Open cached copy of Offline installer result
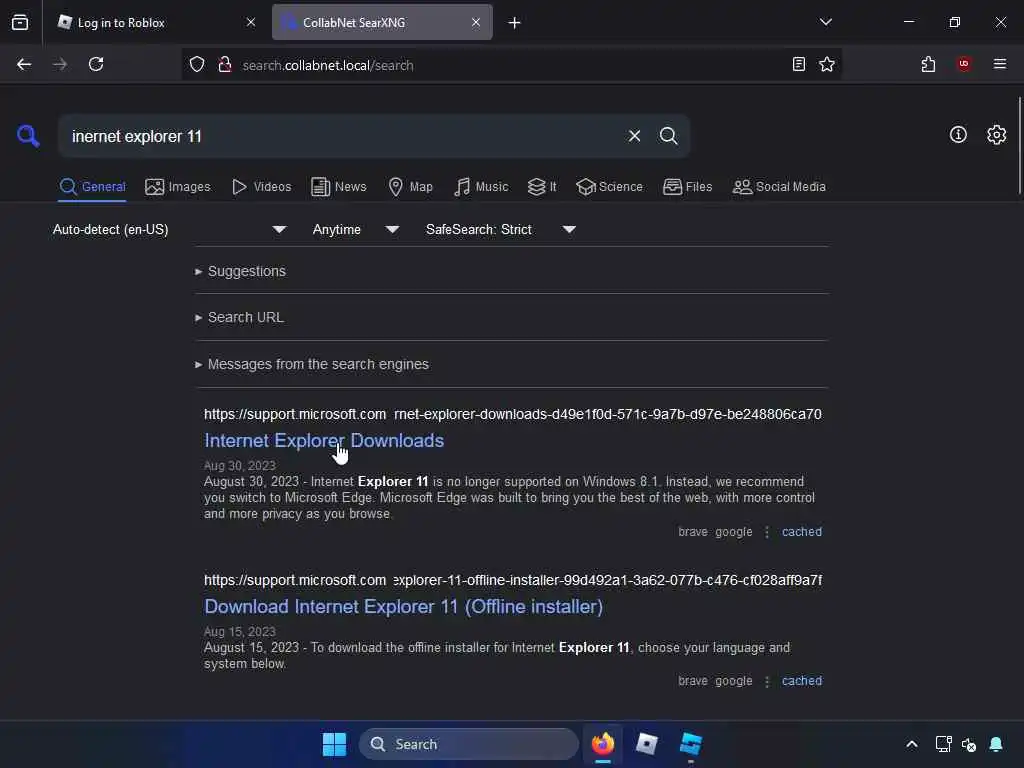This screenshot has width=1024, height=768. coord(801,680)
